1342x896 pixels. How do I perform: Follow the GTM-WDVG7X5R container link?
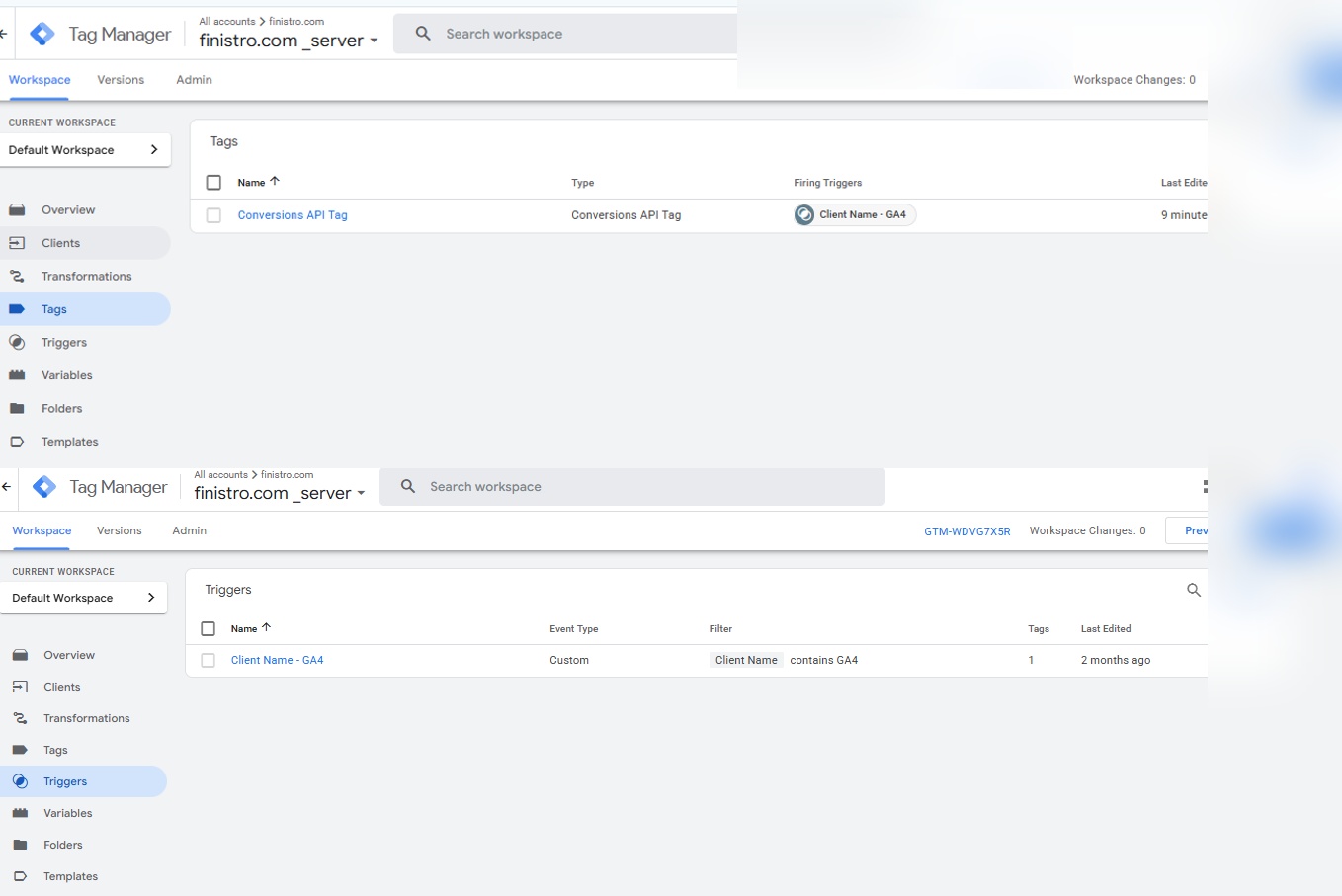966,530
